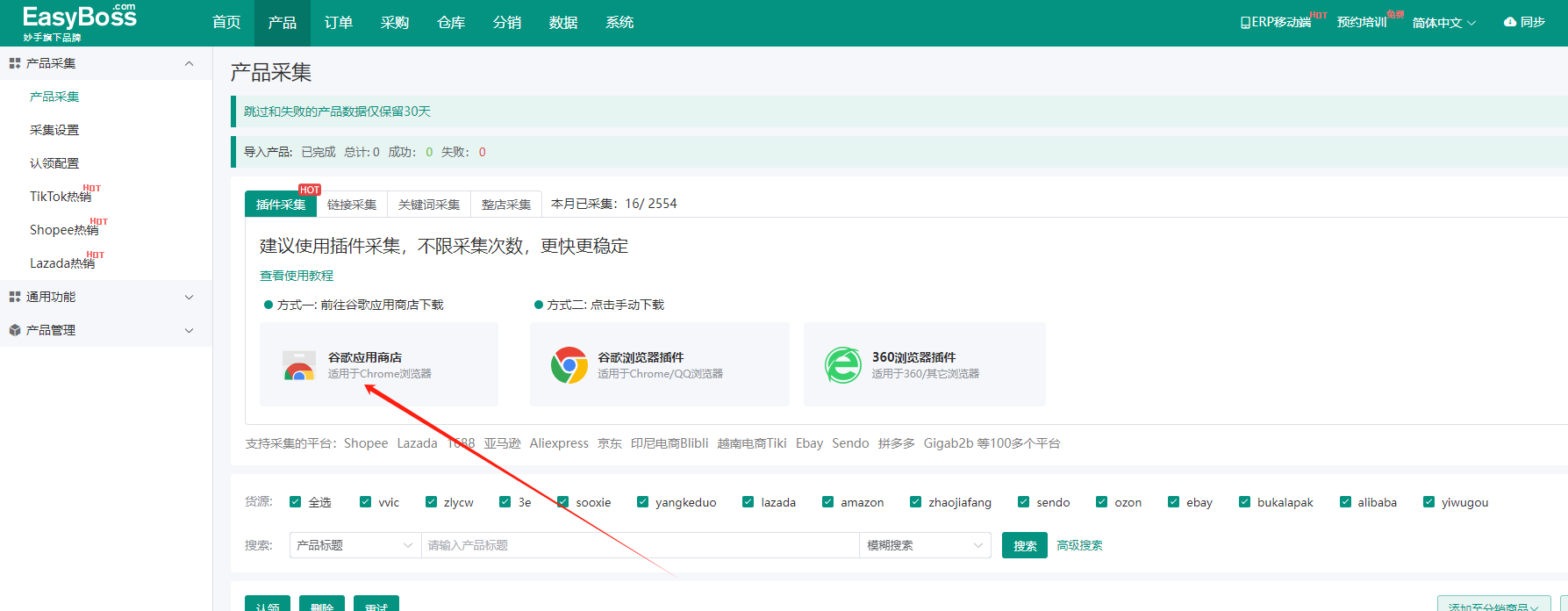This screenshot has width=1568, height=611.
Task: Open the 预约培训 link
Action: [x=1362, y=23]
